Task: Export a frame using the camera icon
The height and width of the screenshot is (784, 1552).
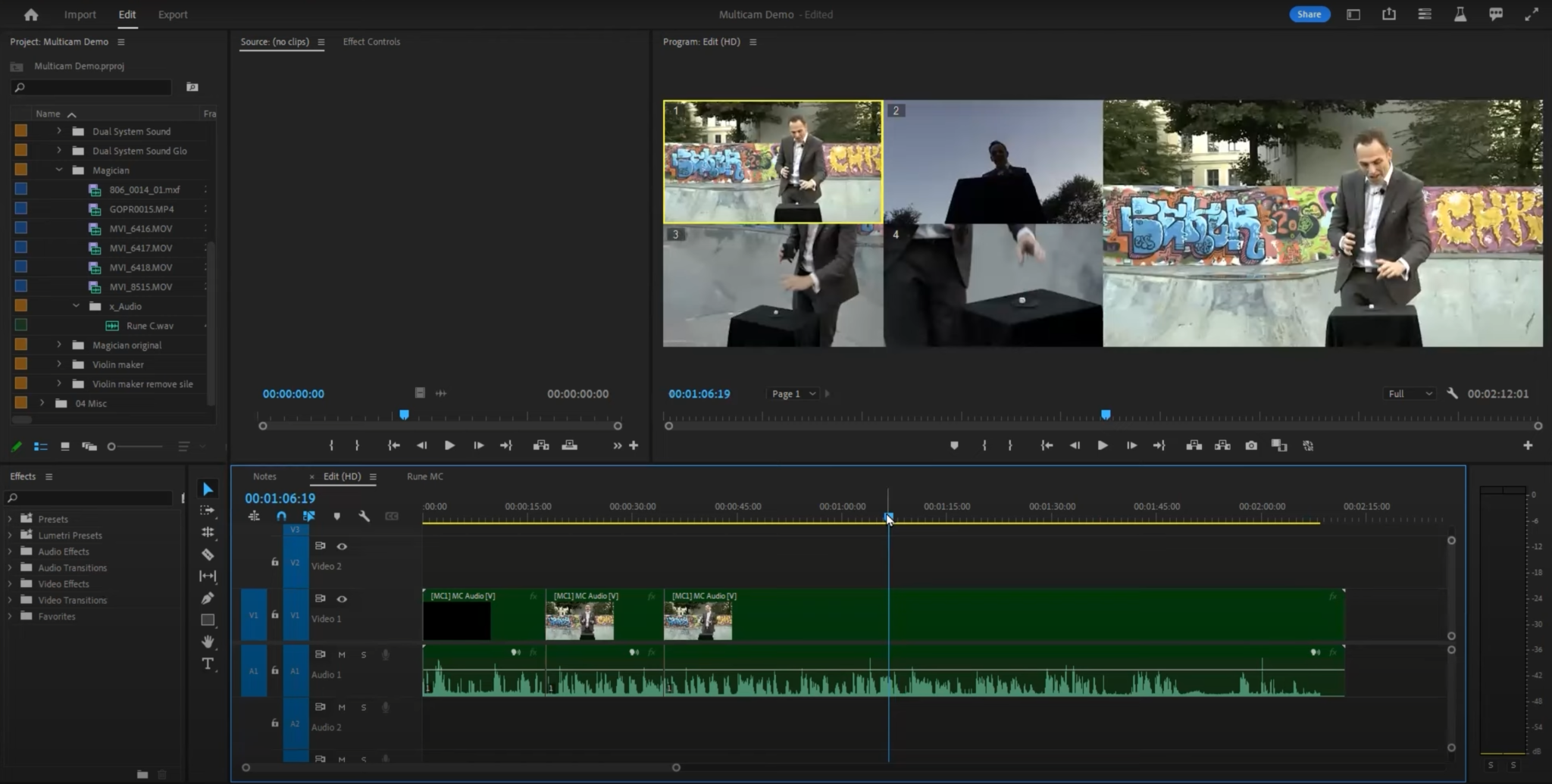Action: (1250, 445)
